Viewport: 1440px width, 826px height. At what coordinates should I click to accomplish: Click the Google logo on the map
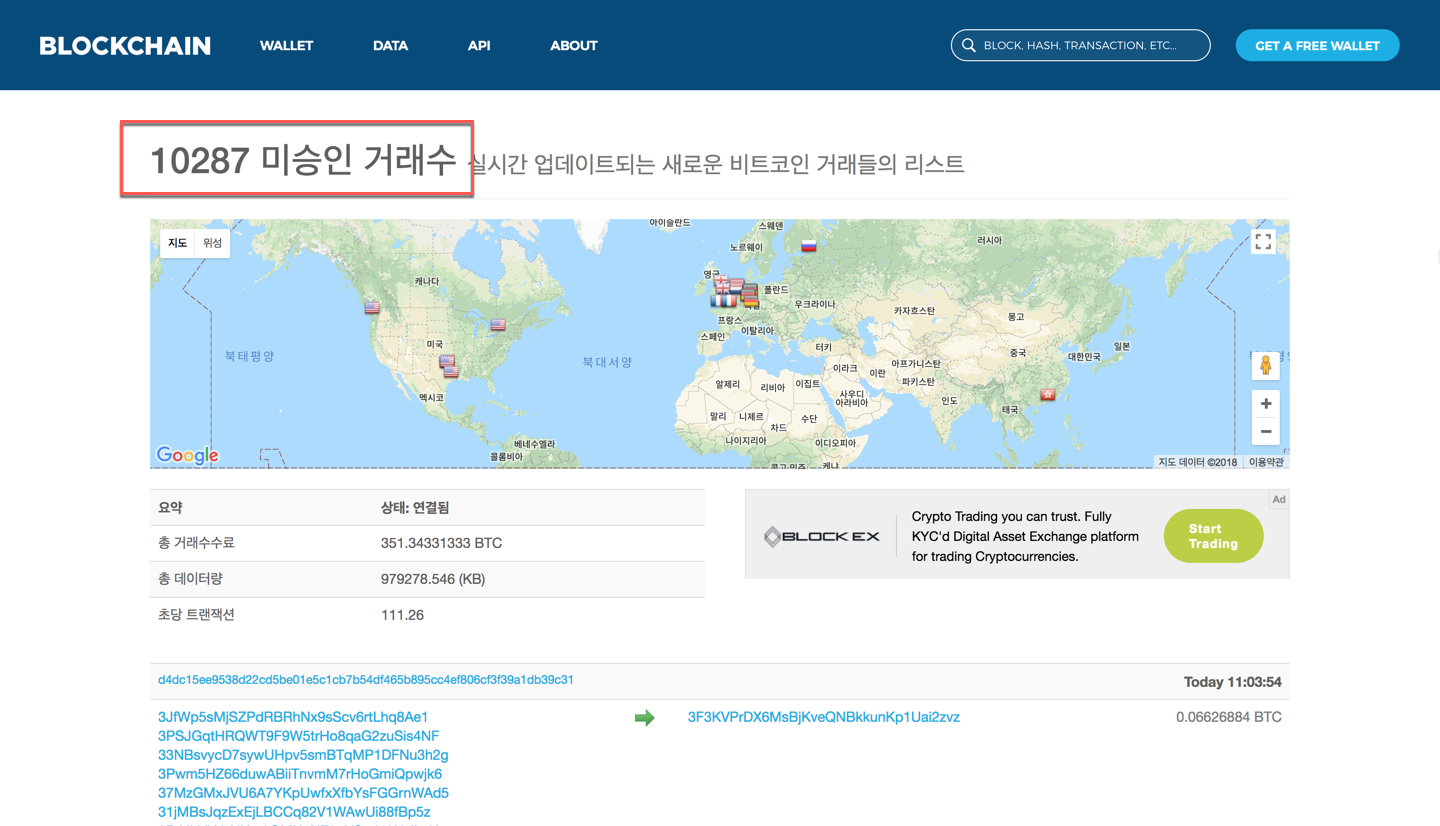[187, 455]
